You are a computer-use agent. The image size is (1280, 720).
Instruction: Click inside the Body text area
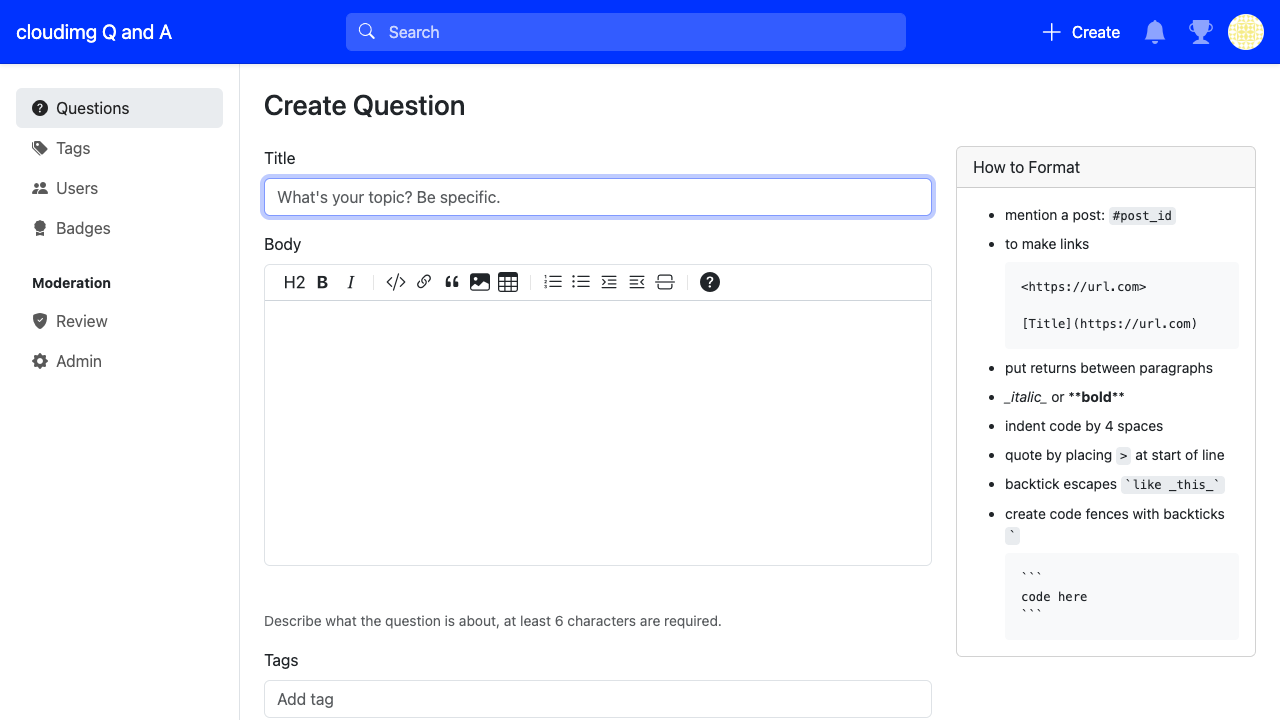[x=598, y=432]
